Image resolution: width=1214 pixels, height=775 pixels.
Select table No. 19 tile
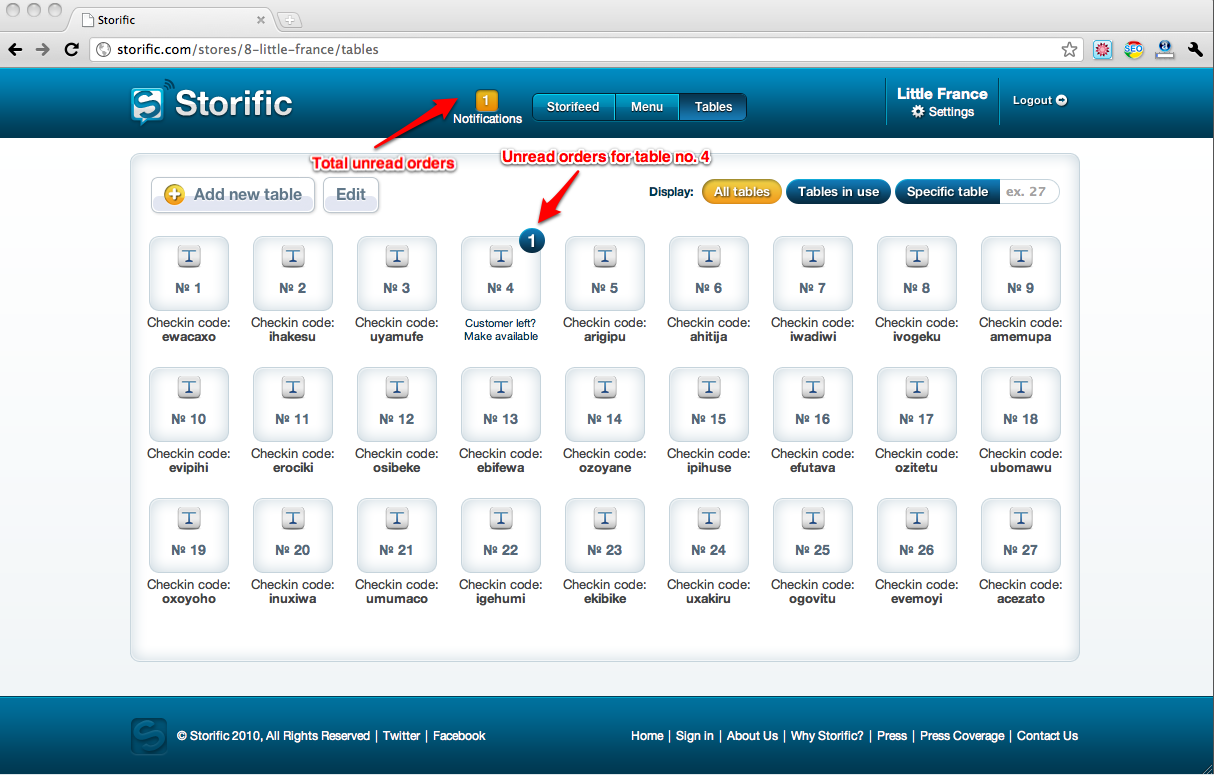click(189, 535)
